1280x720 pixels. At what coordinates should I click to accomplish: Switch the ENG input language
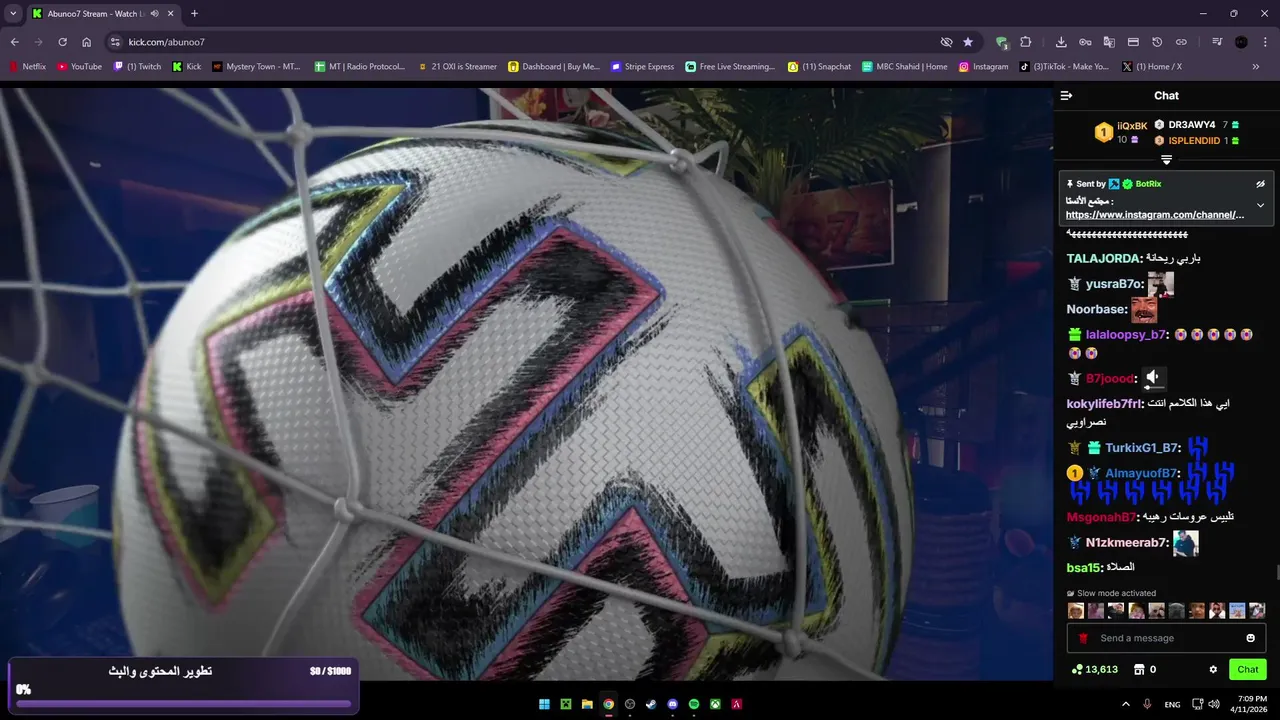(1172, 704)
